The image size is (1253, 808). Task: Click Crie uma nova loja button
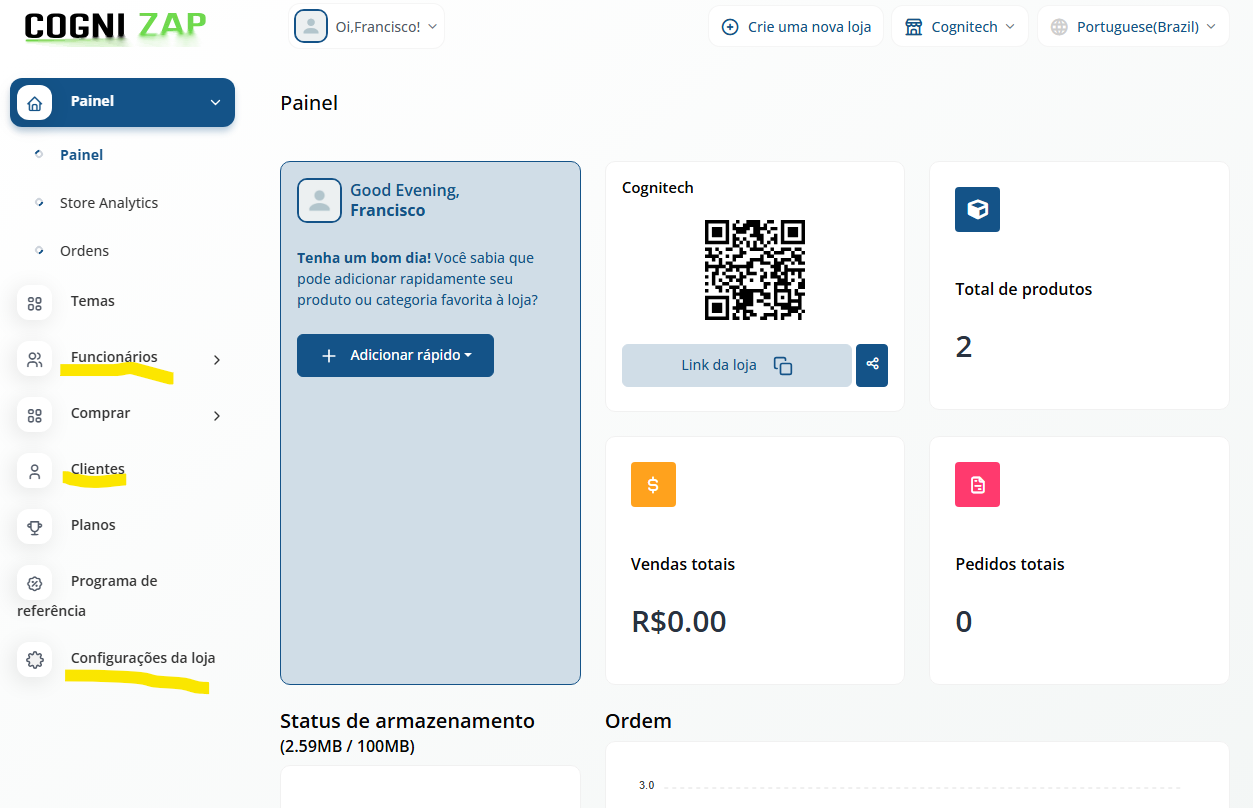[x=796, y=27]
